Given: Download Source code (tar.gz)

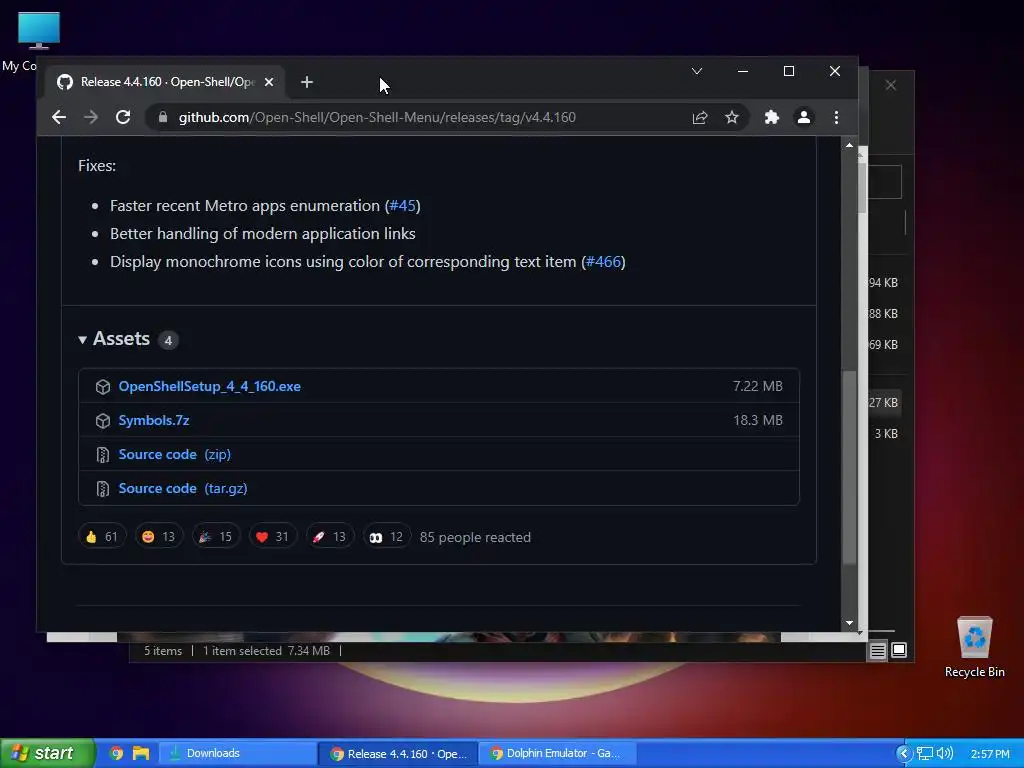Looking at the screenshot, I should pos(183,488).
